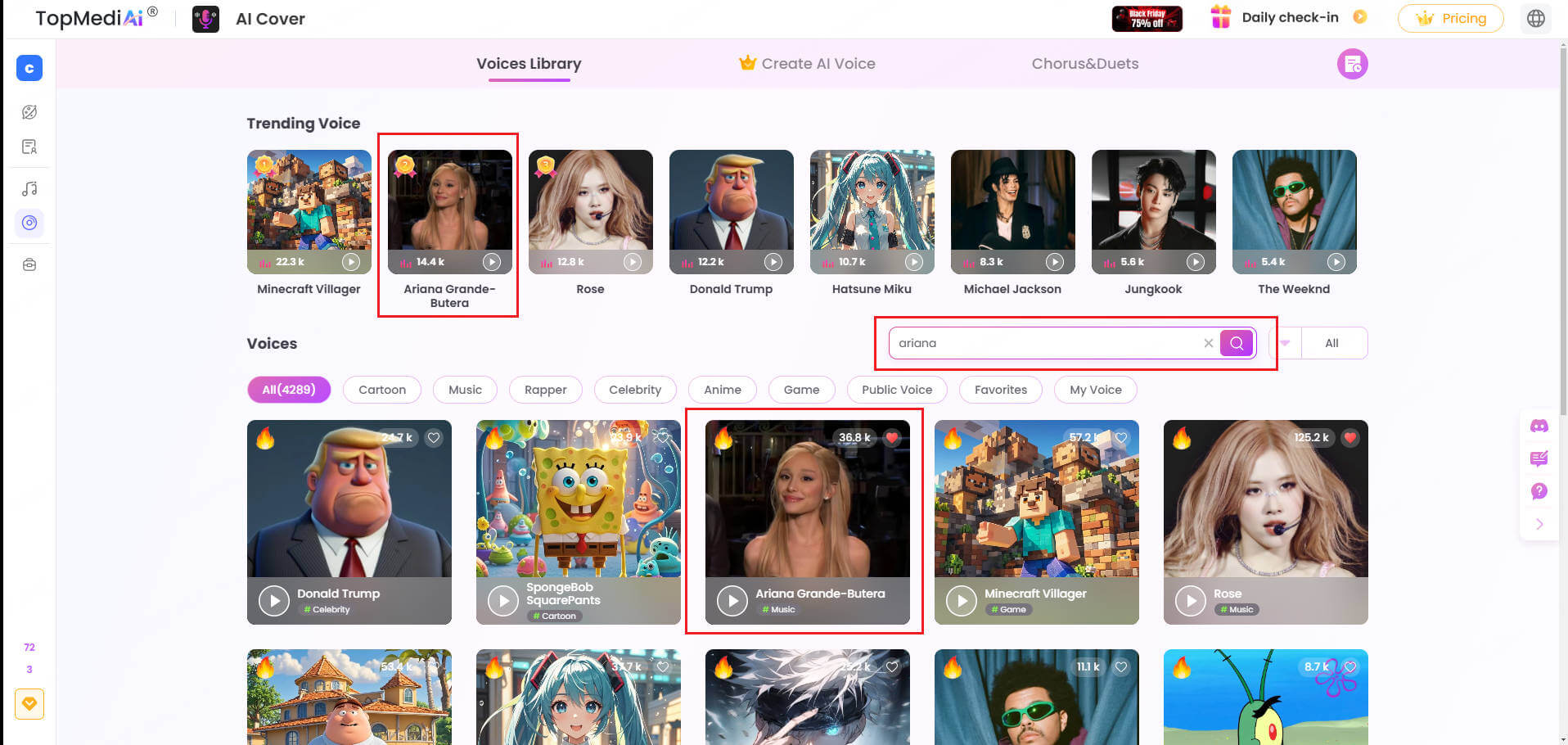Play Ariana Grande-Butera trending preview

point(492,262)
